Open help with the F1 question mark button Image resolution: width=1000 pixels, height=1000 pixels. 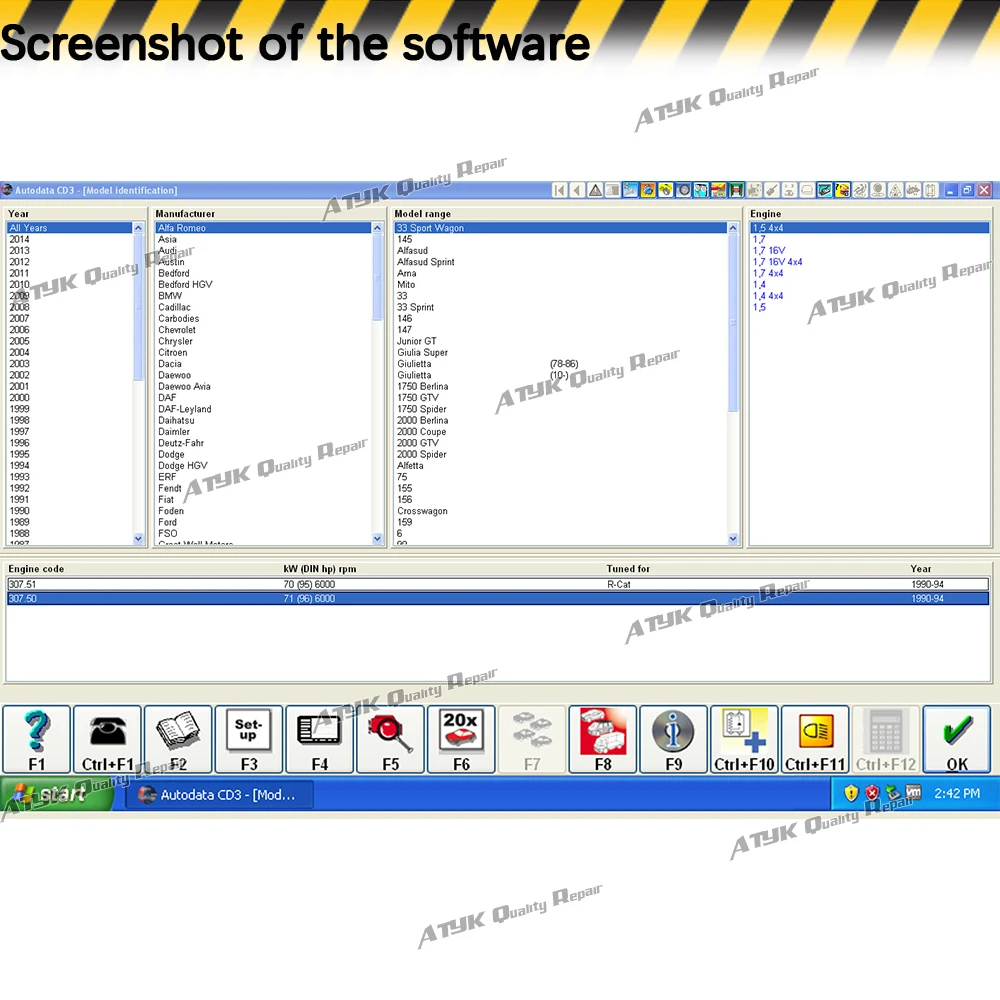(x=36, y=739)
